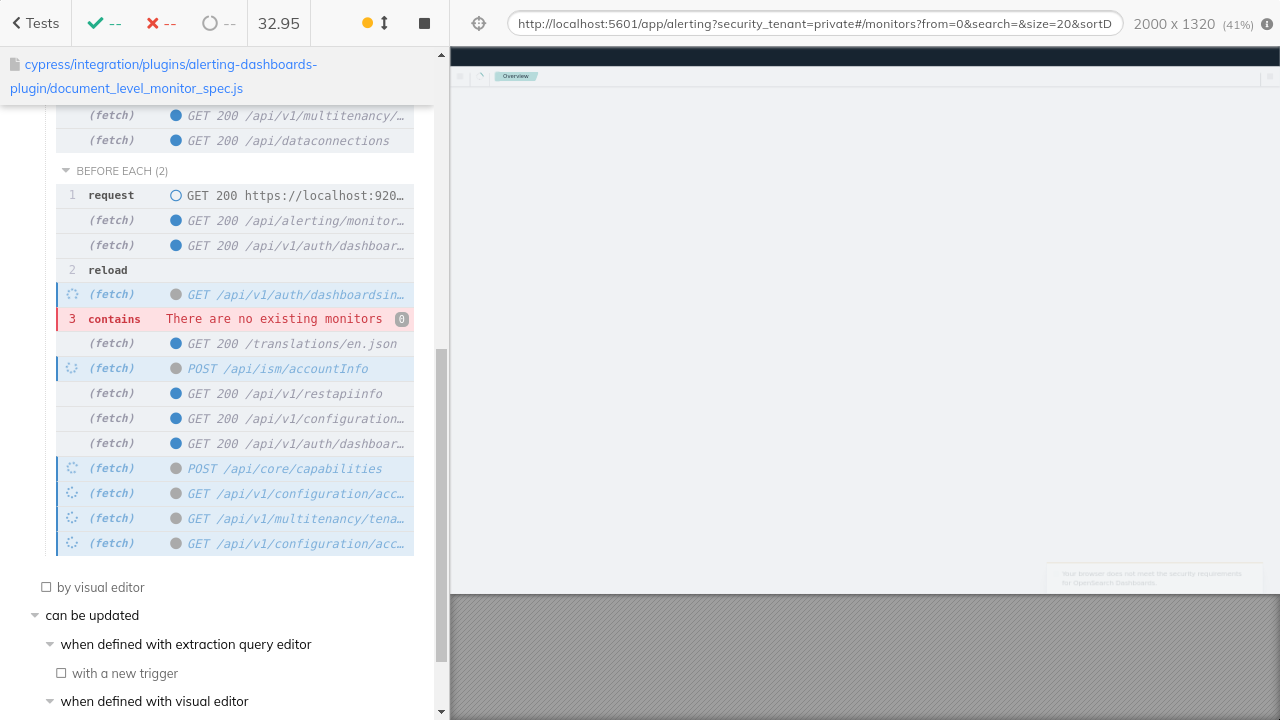Click the Overview breadcrumb in app preview
This screenshot has width=1280, height=720.
point(516,76)
